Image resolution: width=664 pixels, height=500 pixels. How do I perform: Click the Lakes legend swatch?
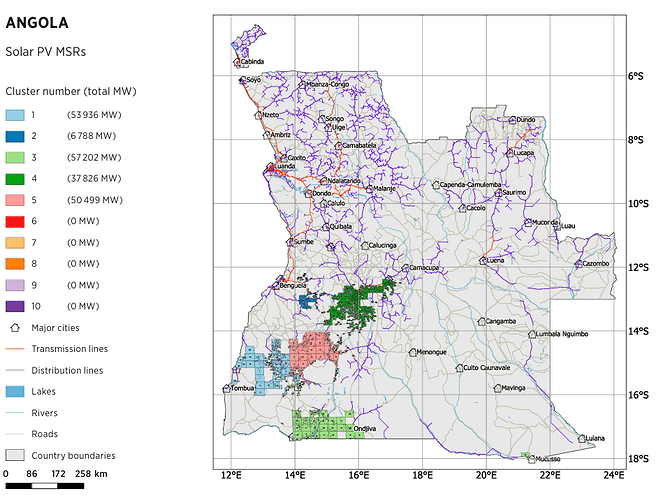15,391
